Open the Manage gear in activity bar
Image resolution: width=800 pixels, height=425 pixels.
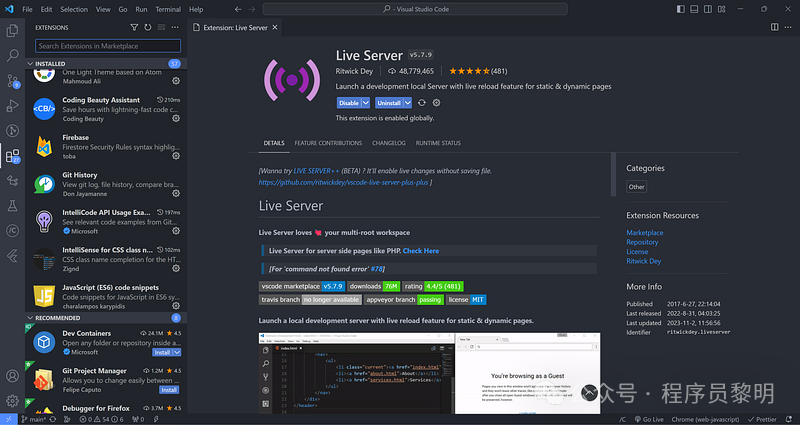click(12, 401)
